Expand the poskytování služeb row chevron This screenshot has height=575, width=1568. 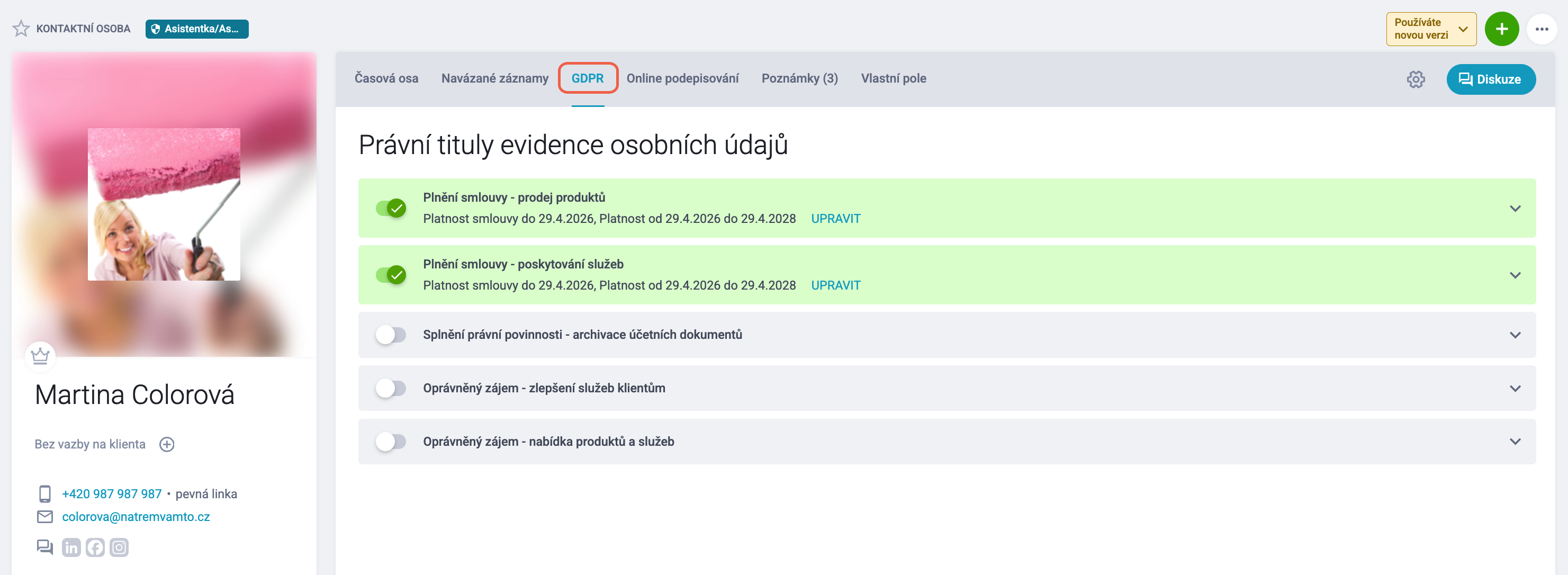coord(1515,275)
